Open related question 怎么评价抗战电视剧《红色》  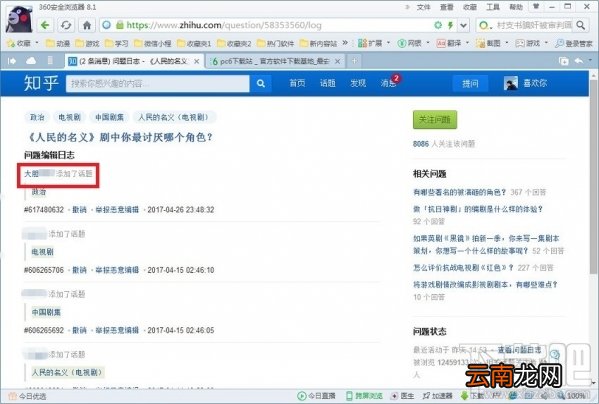coord(463,268)
